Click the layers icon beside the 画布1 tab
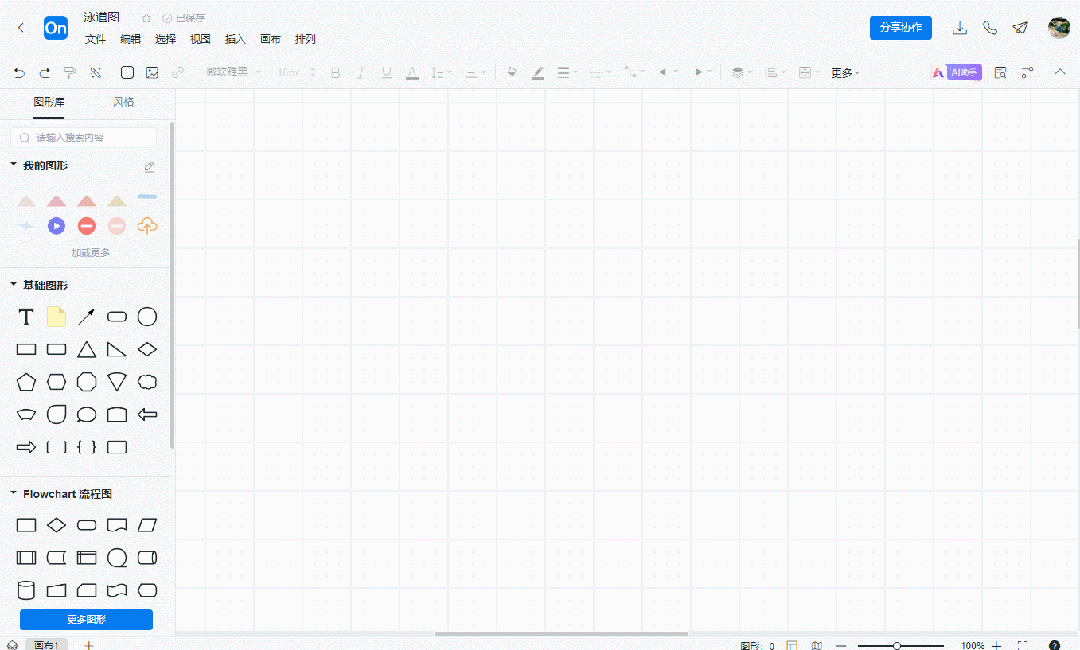 [12, 645]
